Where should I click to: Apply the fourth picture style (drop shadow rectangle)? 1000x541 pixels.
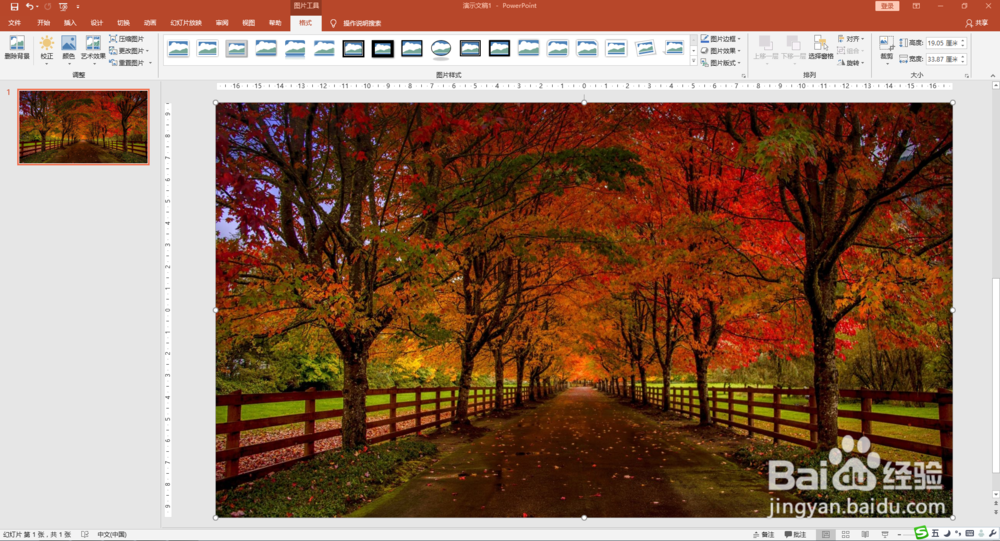pyautogui.click(x=266, y=48)
